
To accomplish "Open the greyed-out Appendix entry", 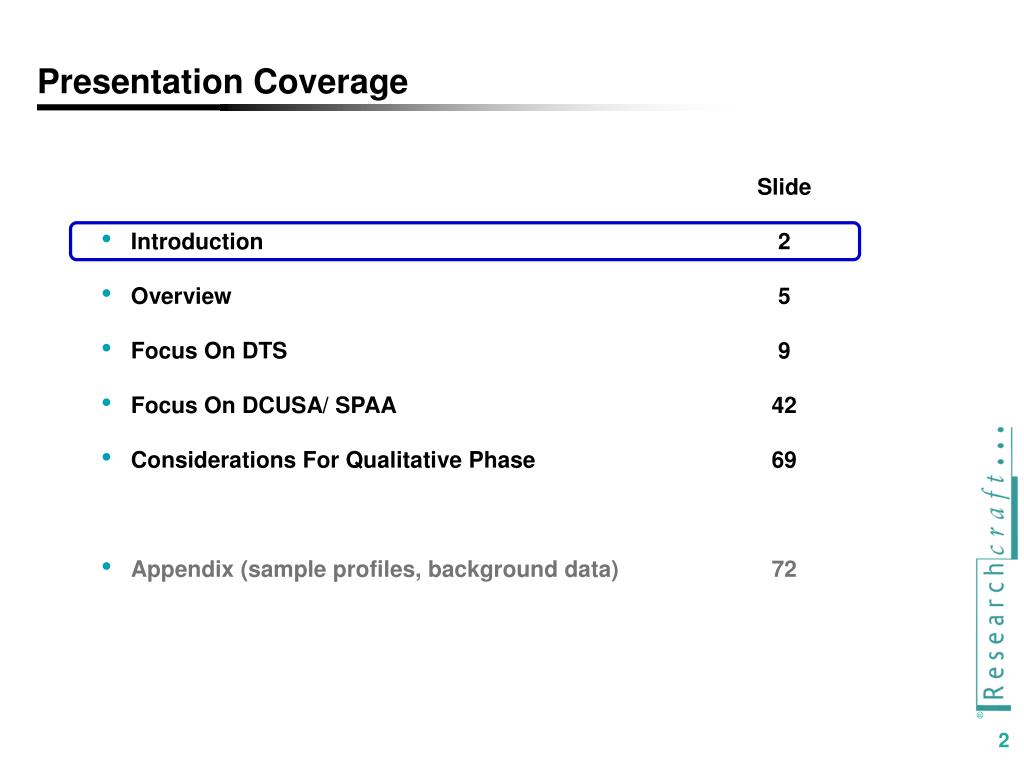I will [x=375, y=570].
